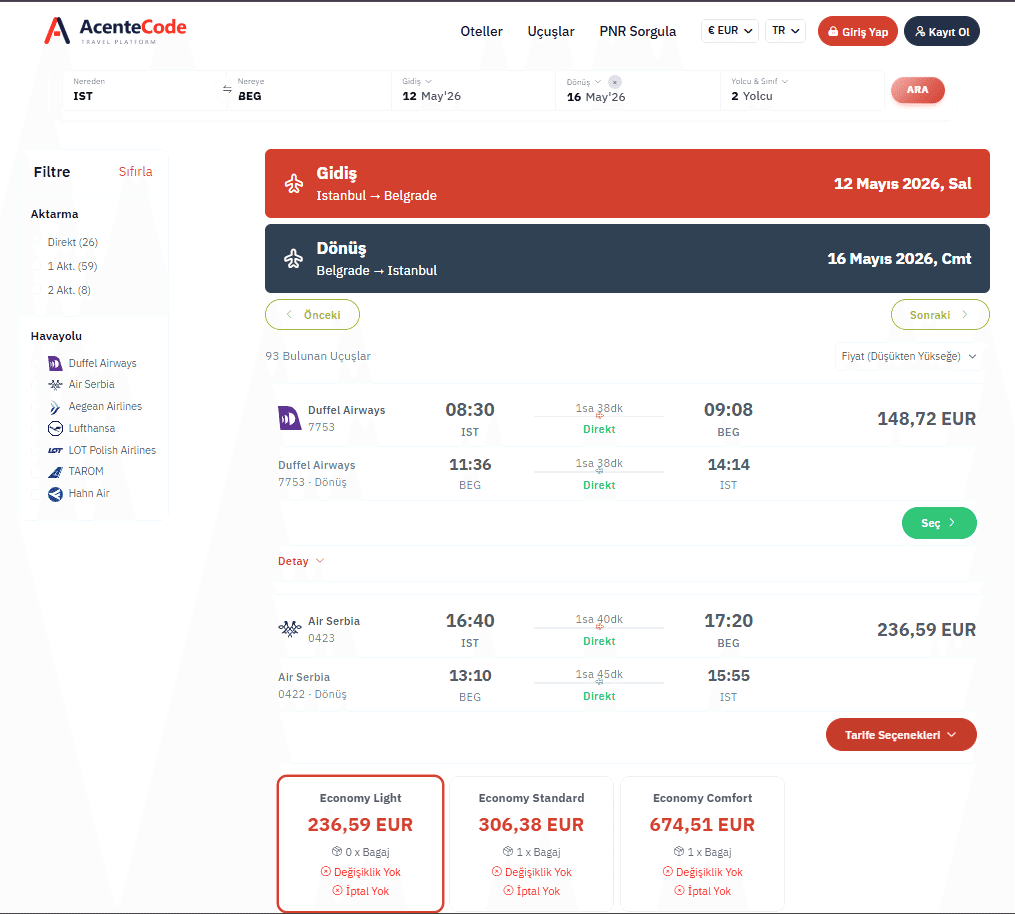The width and height of the screenshot is (1015, 914).
Task: Check the Direkt (26) filter
Action: point(37,242)
